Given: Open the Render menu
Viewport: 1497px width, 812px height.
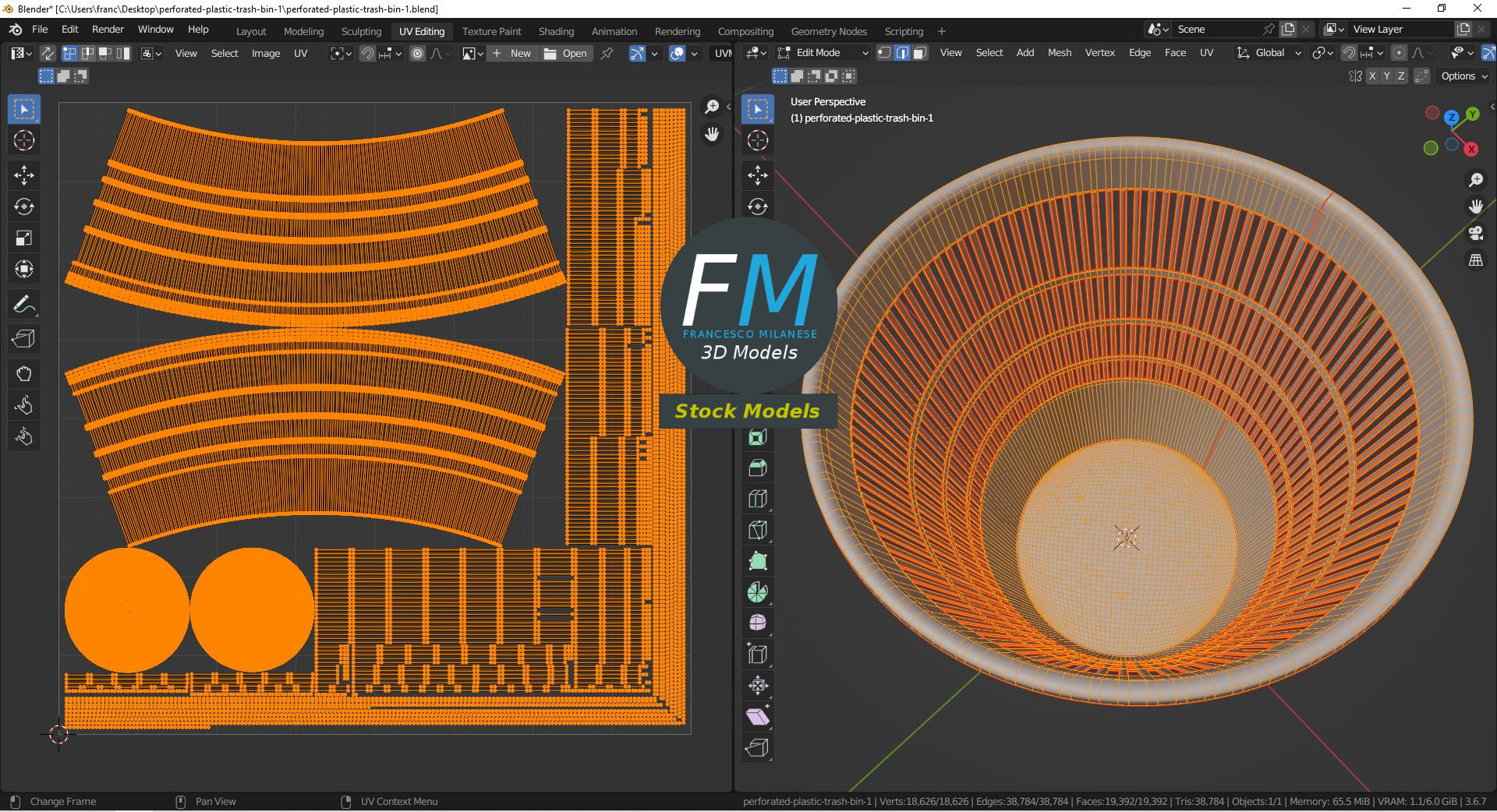Looking at the screenshot, I should click(x=108, y=30).
